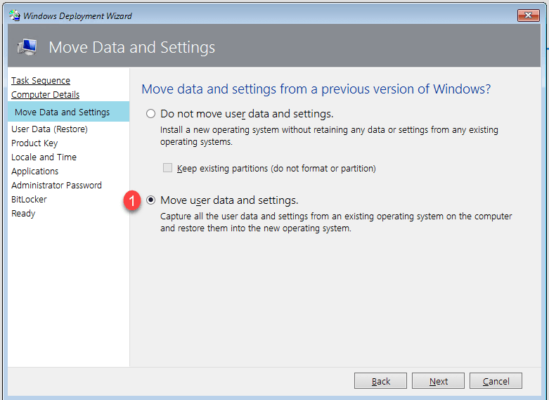
Task: Select Product Key step in sidebar
Action: click(34, 143)
